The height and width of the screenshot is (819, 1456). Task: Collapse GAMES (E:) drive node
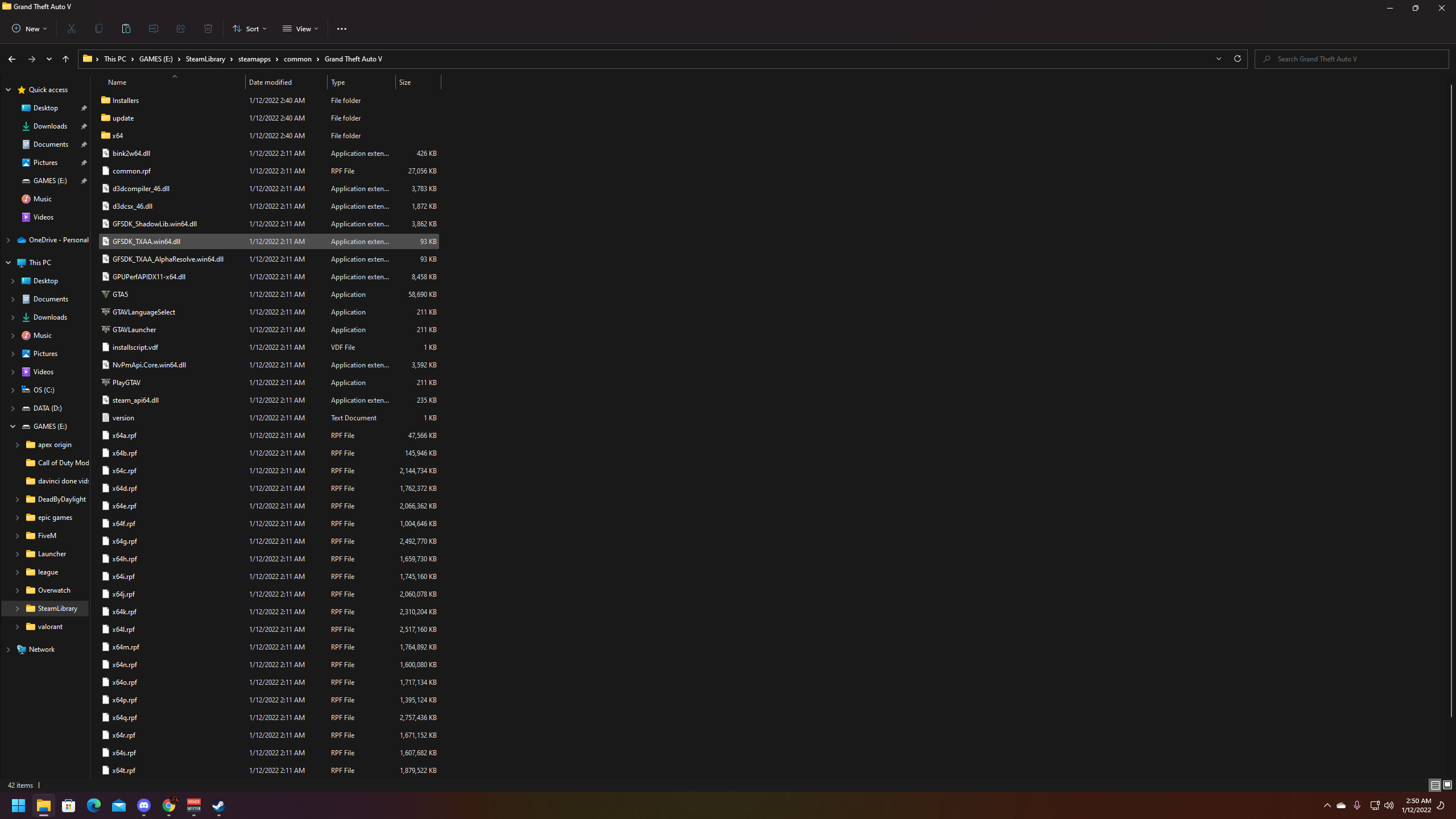(13, 427)
